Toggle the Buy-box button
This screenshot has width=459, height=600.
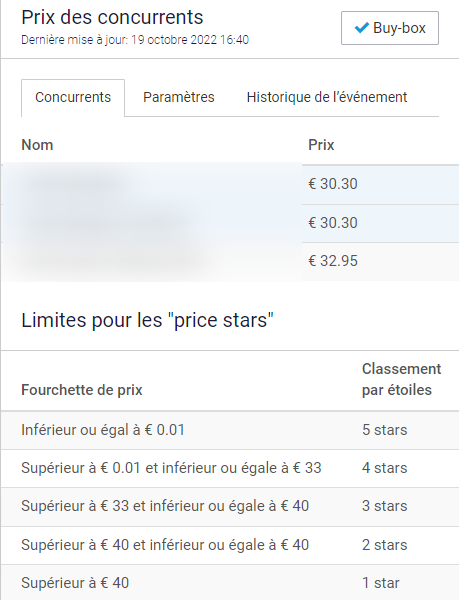[390, 28]
